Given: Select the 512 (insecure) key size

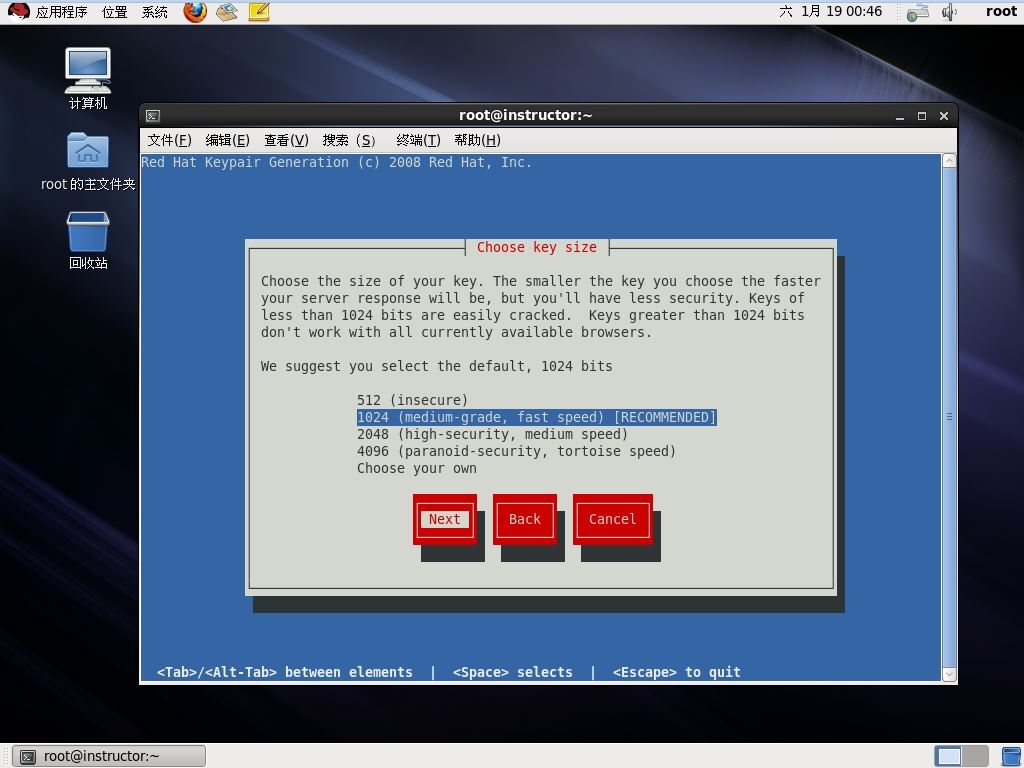Looking at the screenshot, I should 413,400.
